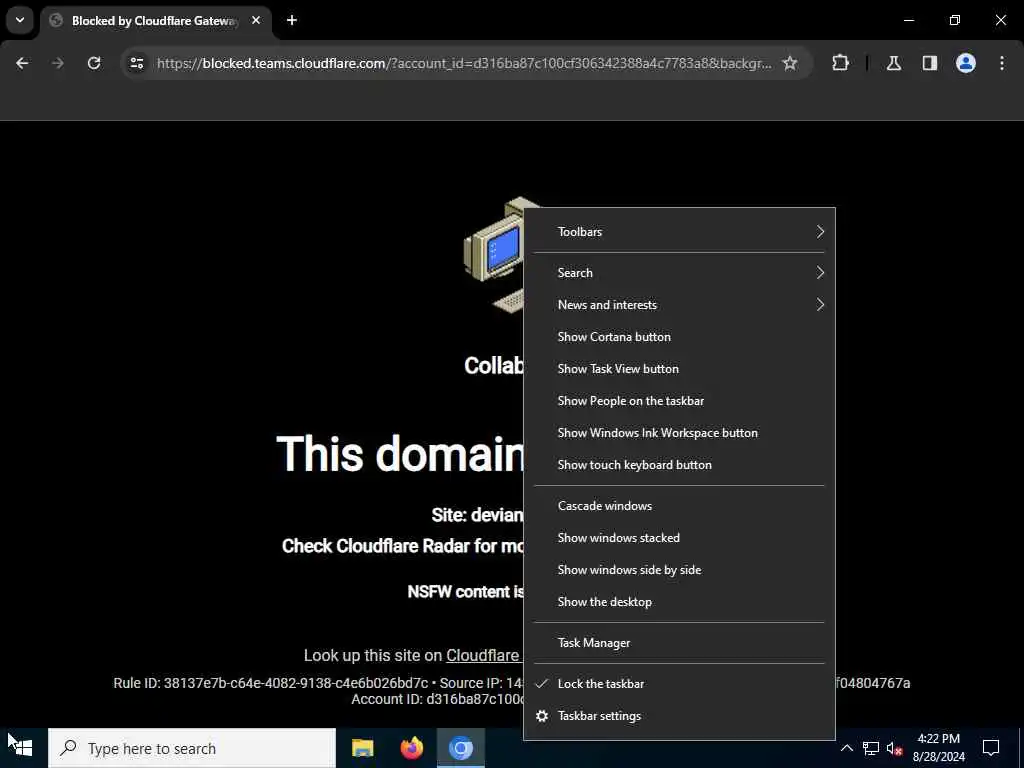Toggle Show Windows Ink Workspace button

(679, 433)
